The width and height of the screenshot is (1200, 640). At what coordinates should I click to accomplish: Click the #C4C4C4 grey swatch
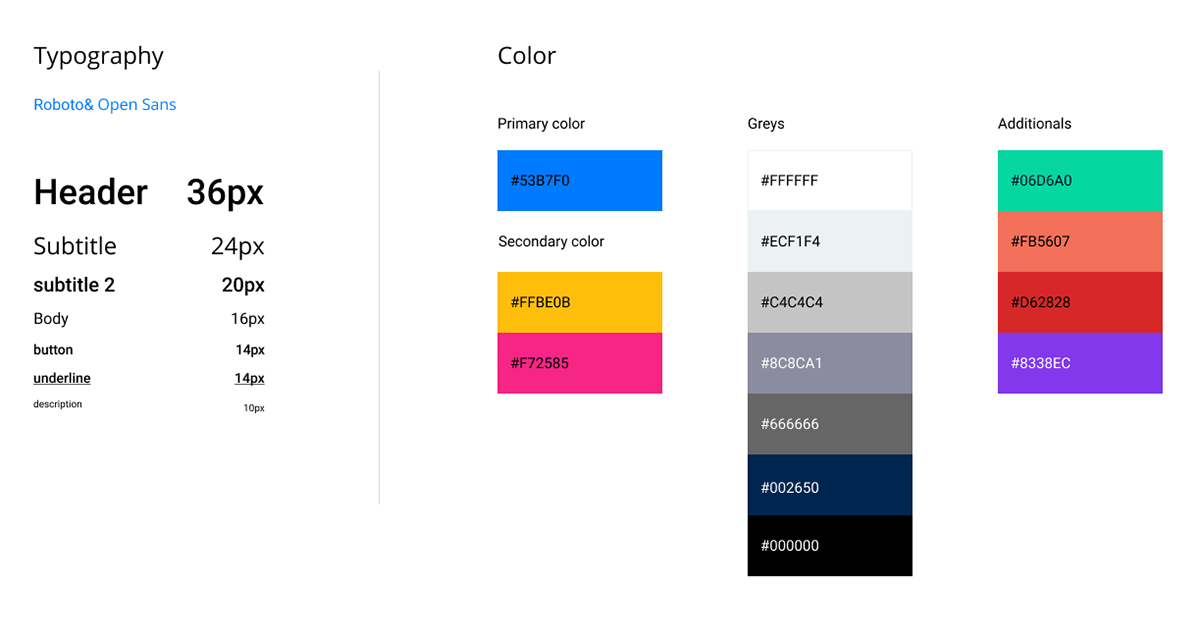[829, 302]
